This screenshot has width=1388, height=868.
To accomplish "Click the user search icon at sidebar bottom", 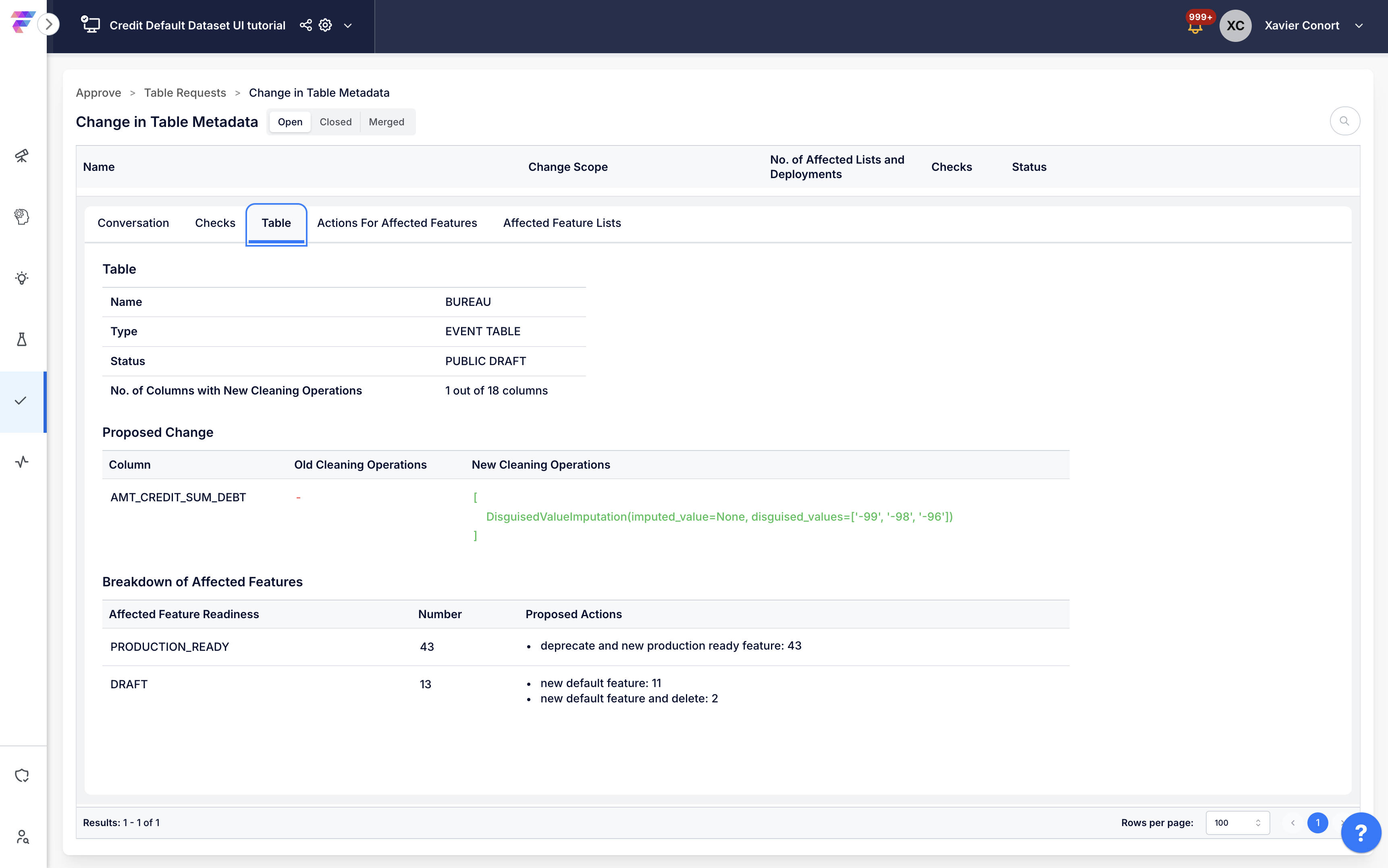I will (x=22, y=837).
